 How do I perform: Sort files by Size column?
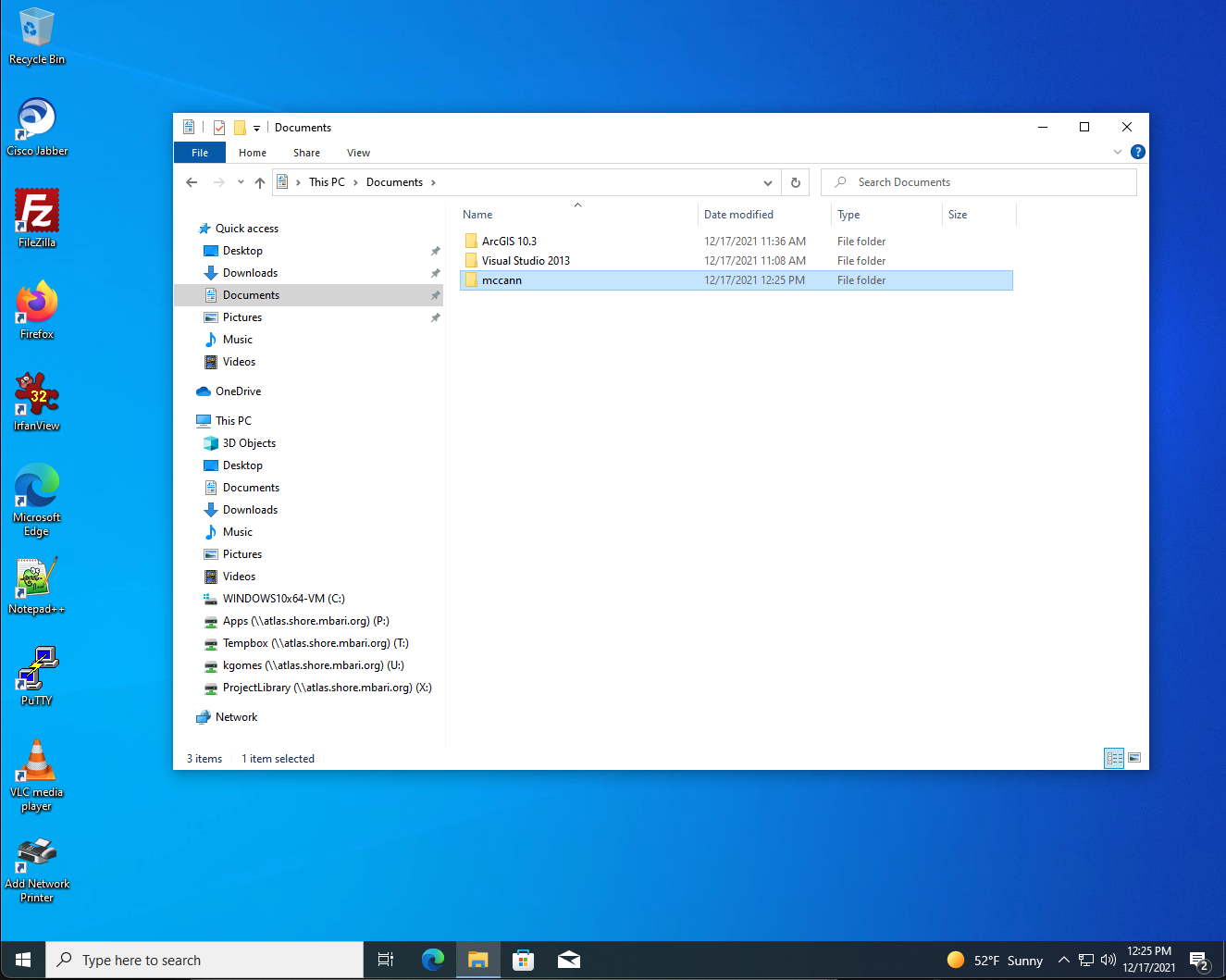979,215
